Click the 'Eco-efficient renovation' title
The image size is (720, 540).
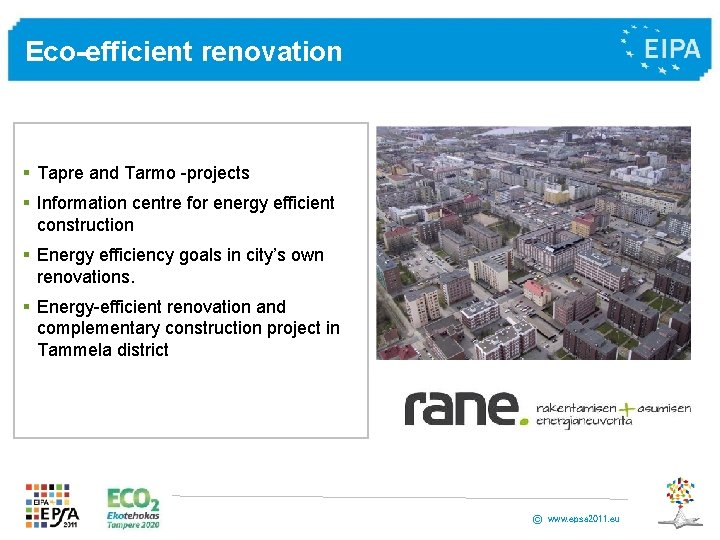(x=184, y=51)
